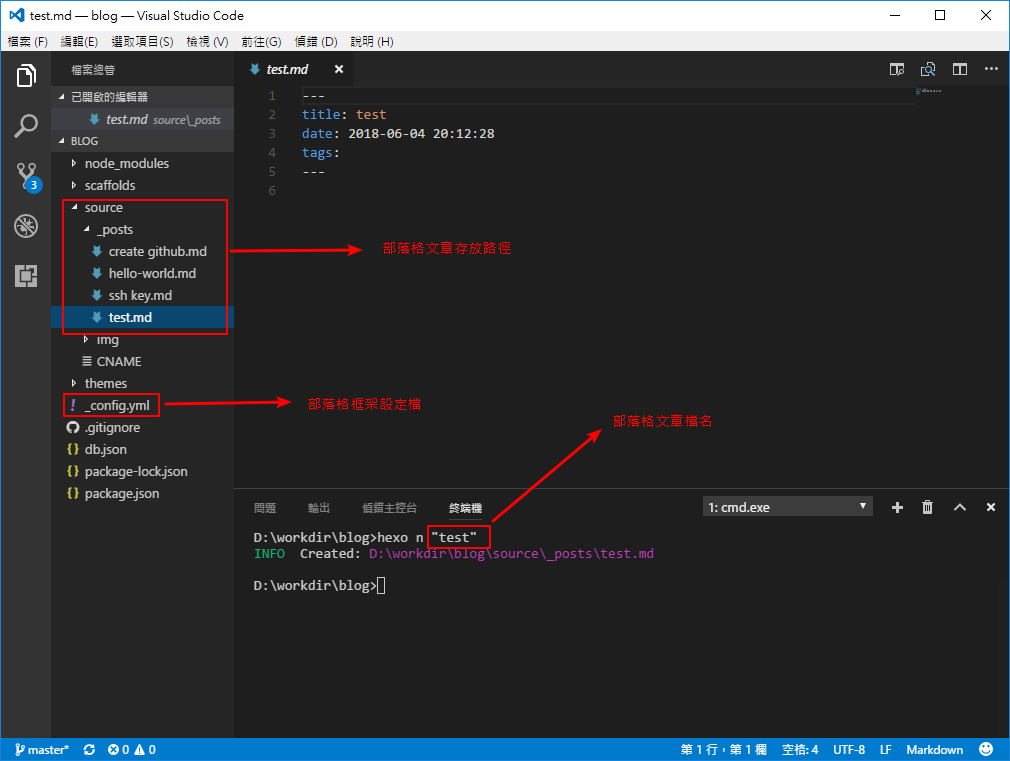1010x761 pixels.
Task: Change the LF end-of-line sequence
Action: pos(886,749)
